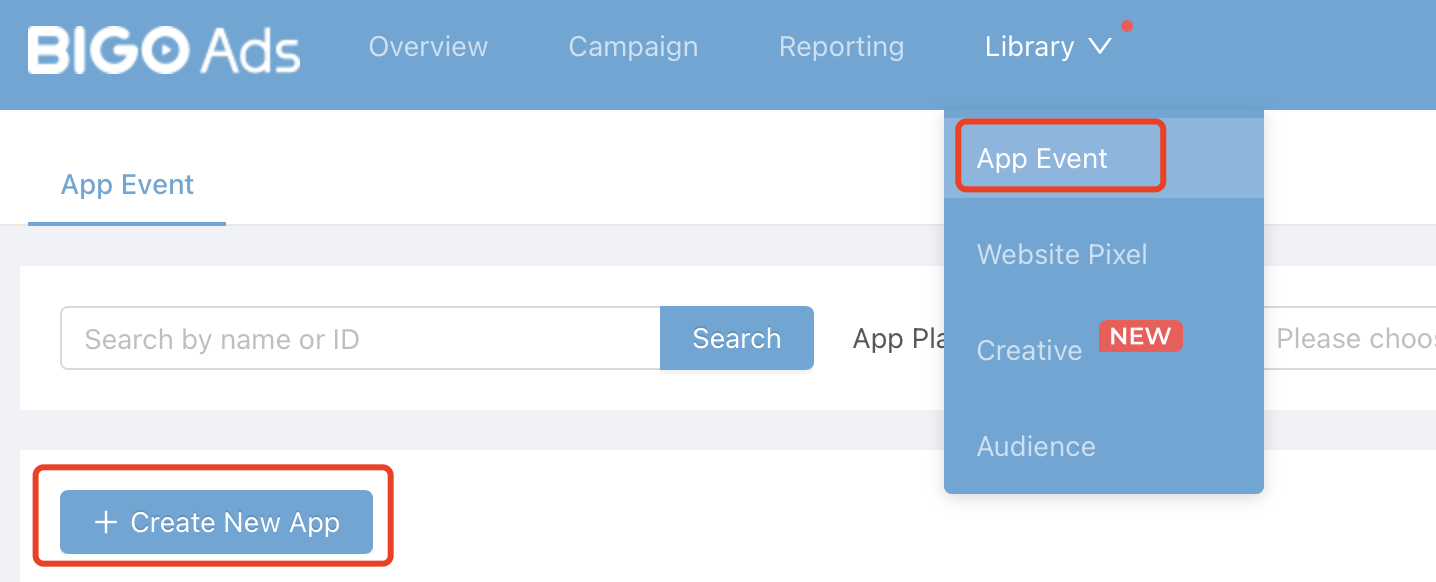Open the Reporting page
1436x582 pixels.
[x=841, y=47]
